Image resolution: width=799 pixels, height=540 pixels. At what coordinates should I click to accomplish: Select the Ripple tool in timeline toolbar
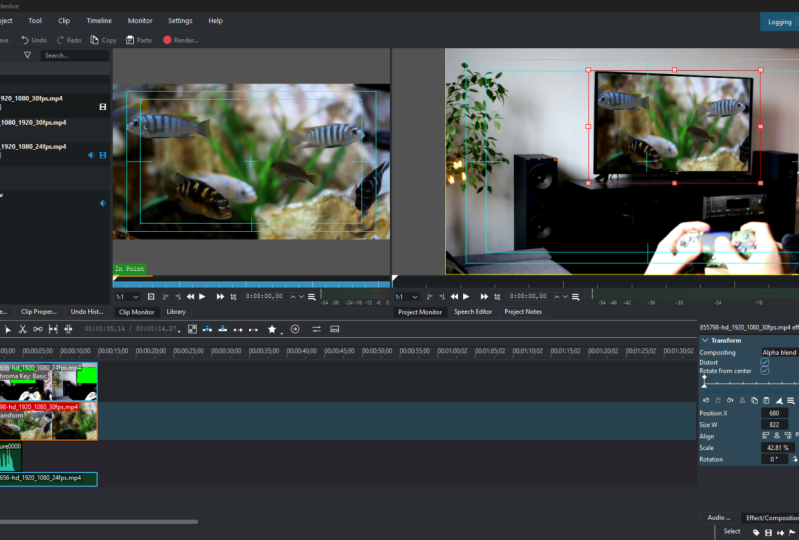click(68, 330)
